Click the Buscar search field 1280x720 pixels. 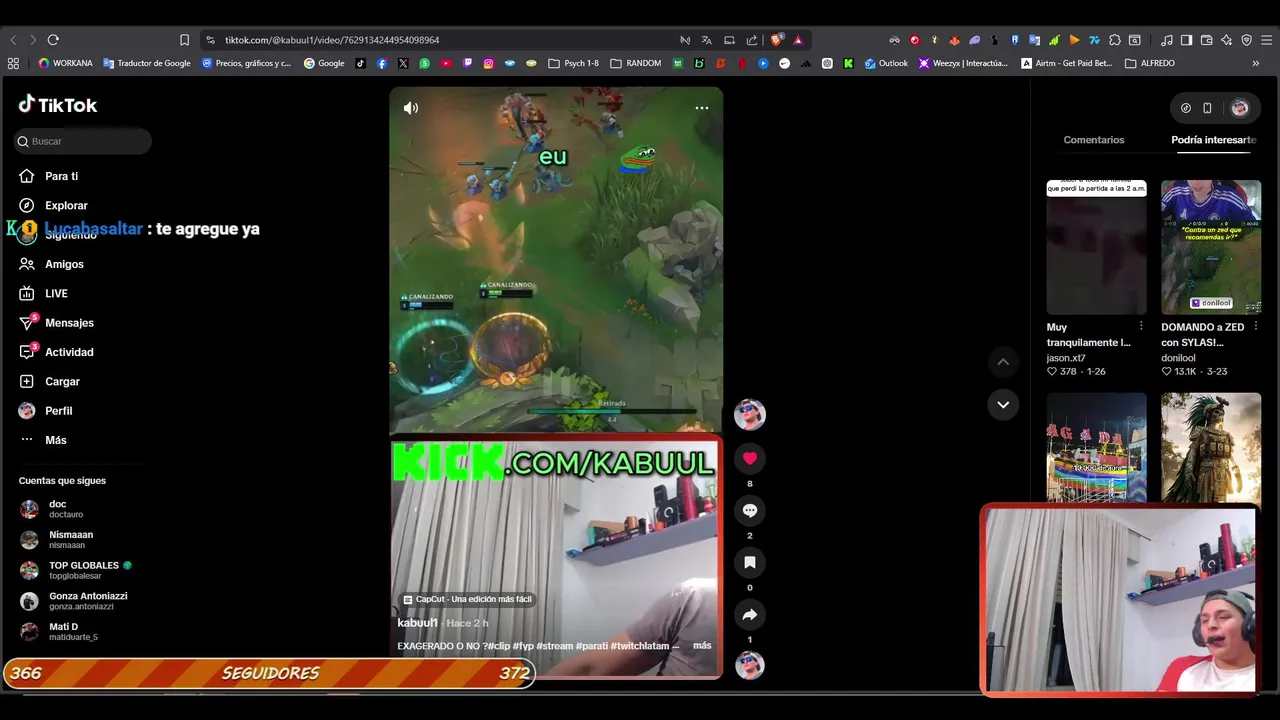point(83,141)
